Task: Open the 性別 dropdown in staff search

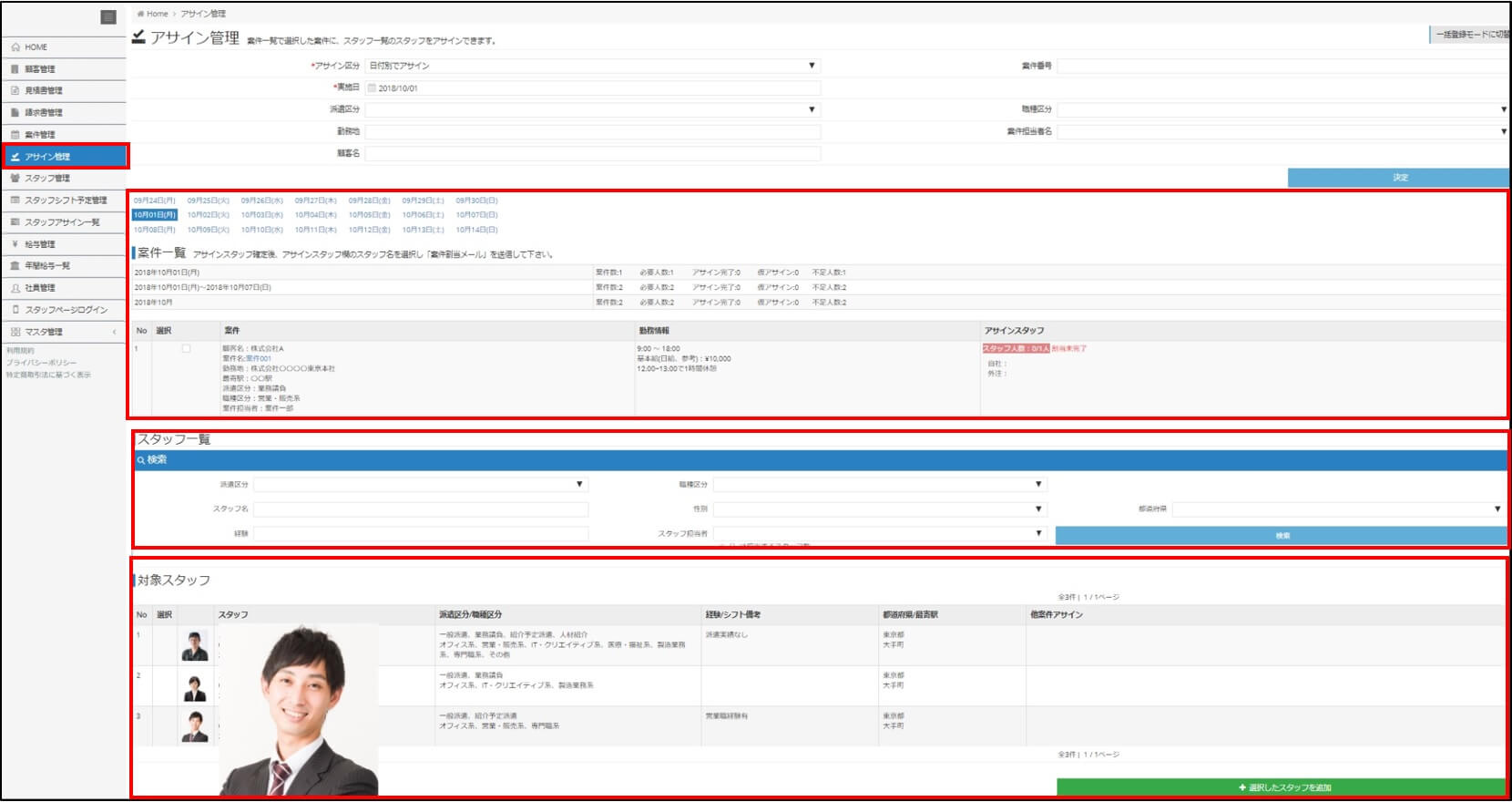Action: 879,509
